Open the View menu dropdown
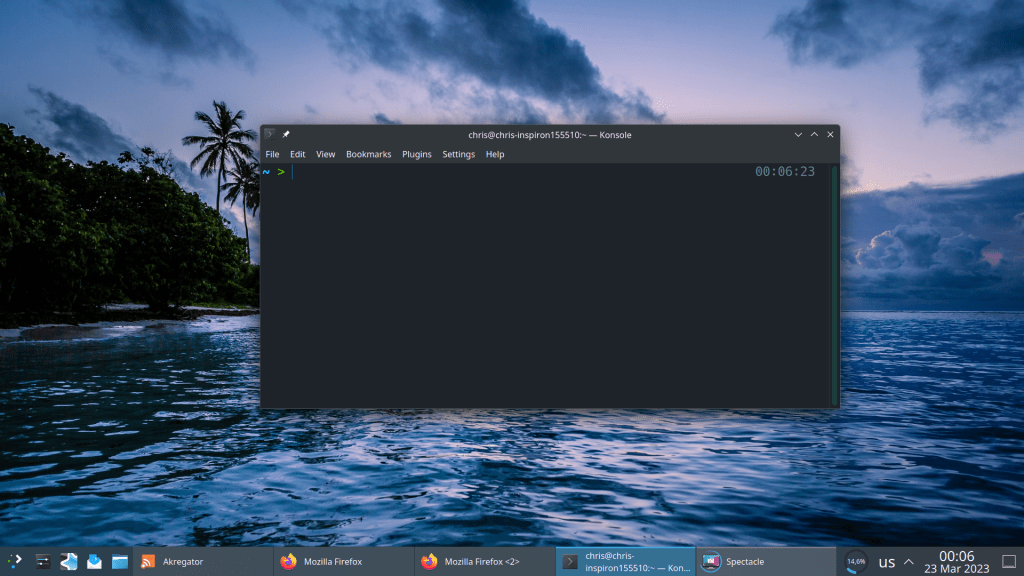Image resolution: width=1024 pixels, height=576 pixels. (x=325, y=155)
